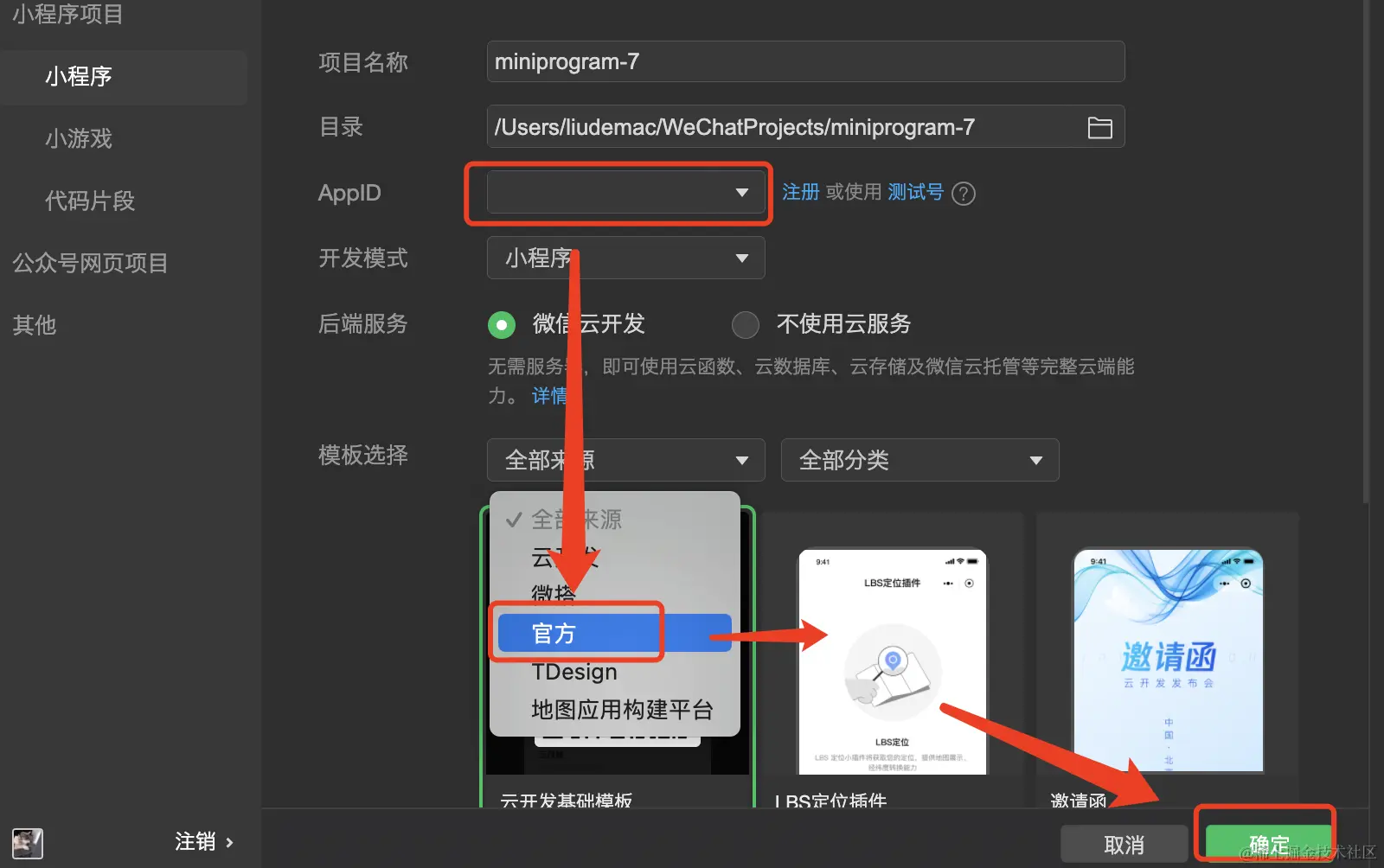Viewport: 1384px width, 868px height.
Task: Open the 代码片段 section
Action: (x=90, y=201)
